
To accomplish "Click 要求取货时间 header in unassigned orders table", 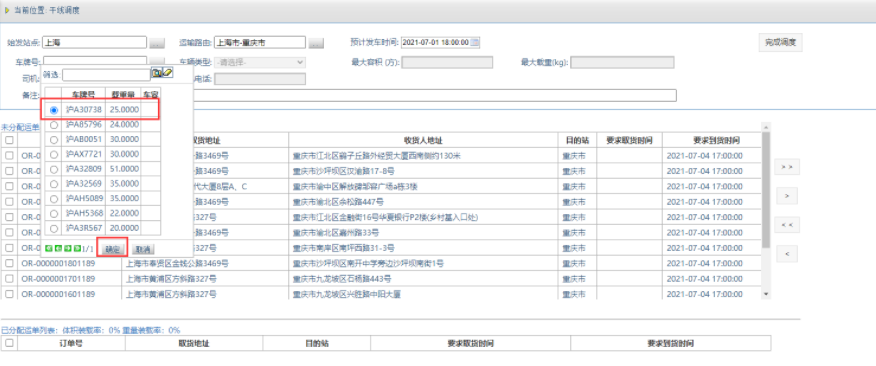I will click(629, 140).
